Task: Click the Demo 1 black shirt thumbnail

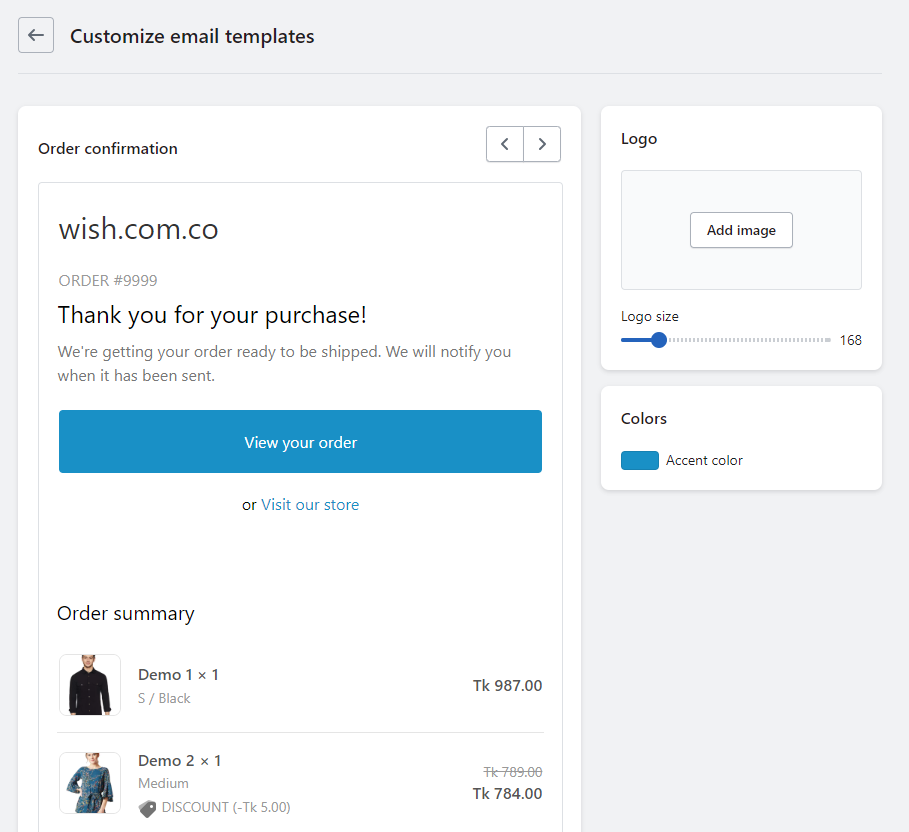Action: pos(90,685)
